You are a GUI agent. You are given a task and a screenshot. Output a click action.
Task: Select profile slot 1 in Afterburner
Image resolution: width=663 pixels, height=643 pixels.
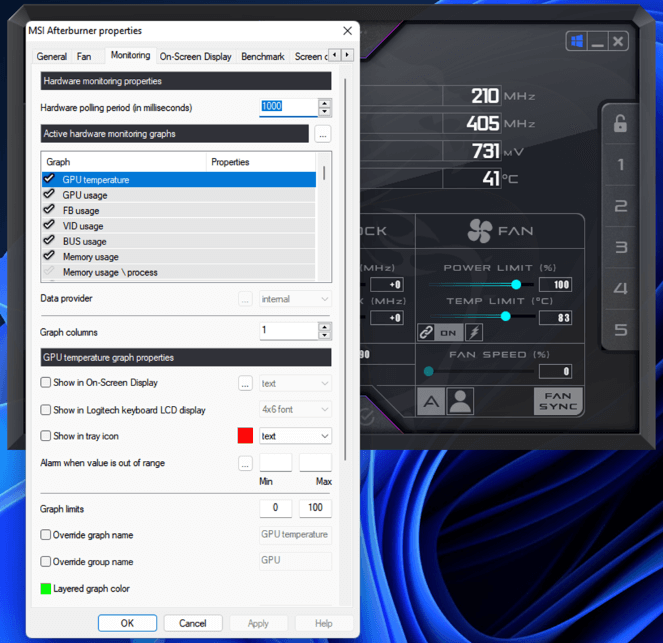coord(620,164)
